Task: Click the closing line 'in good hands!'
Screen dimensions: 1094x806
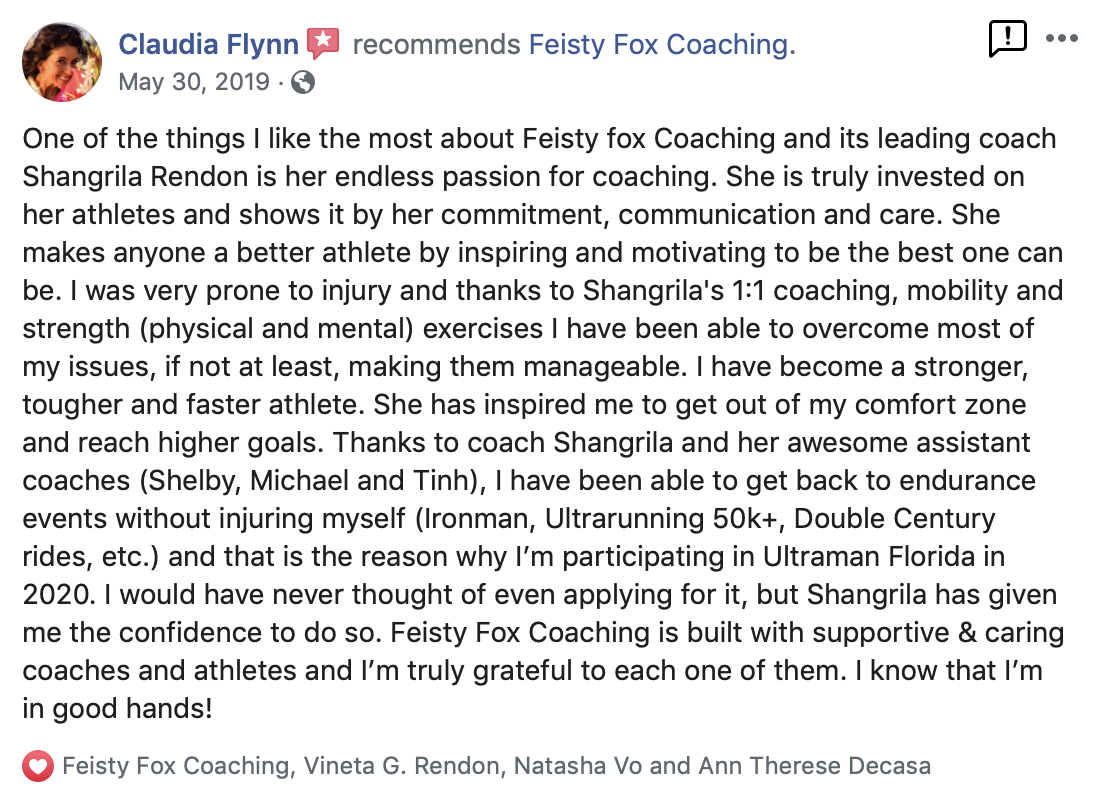Action: click(117, 709)
